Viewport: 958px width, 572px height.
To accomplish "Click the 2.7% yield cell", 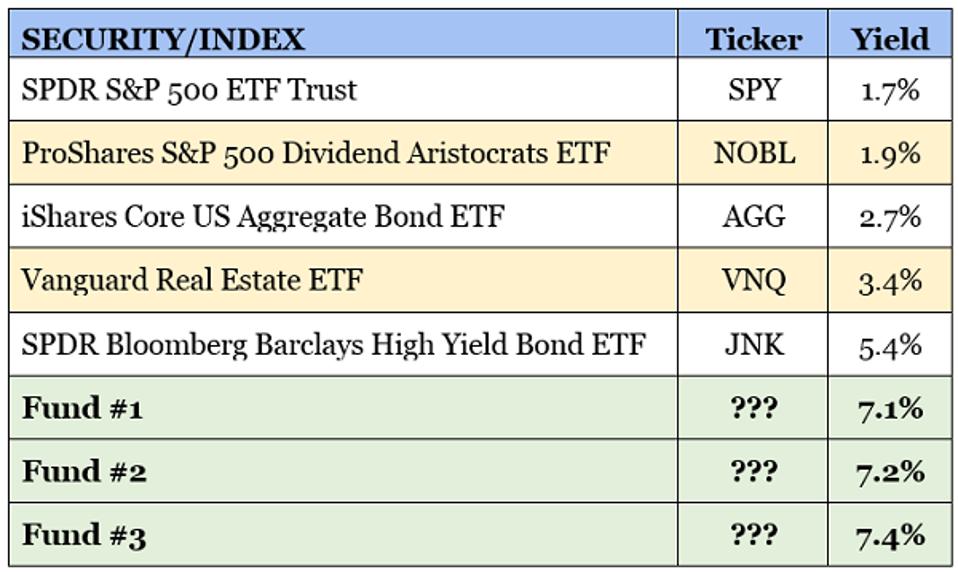I will 889,216.
